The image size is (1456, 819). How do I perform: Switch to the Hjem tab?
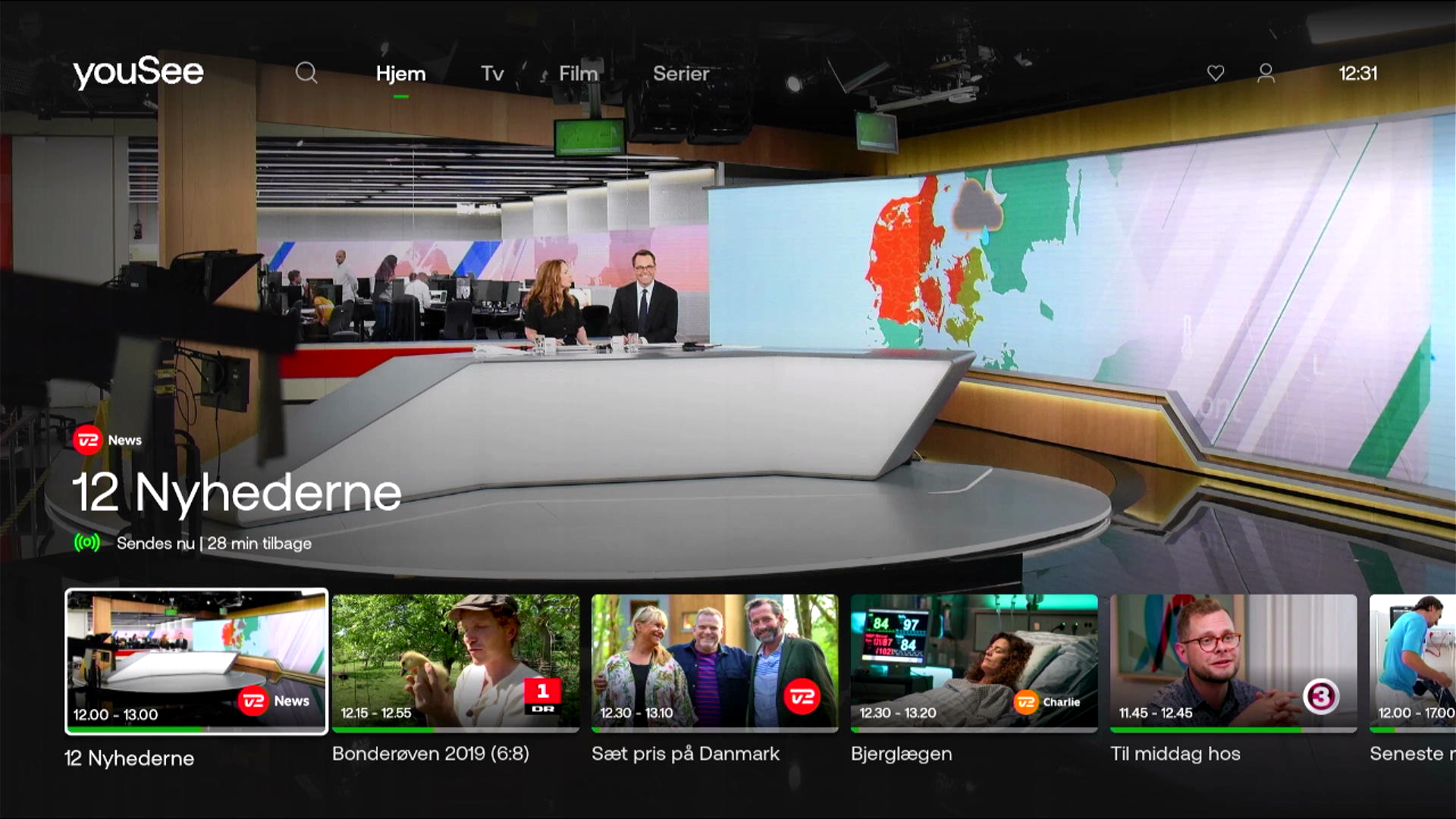tap(400, 74)
